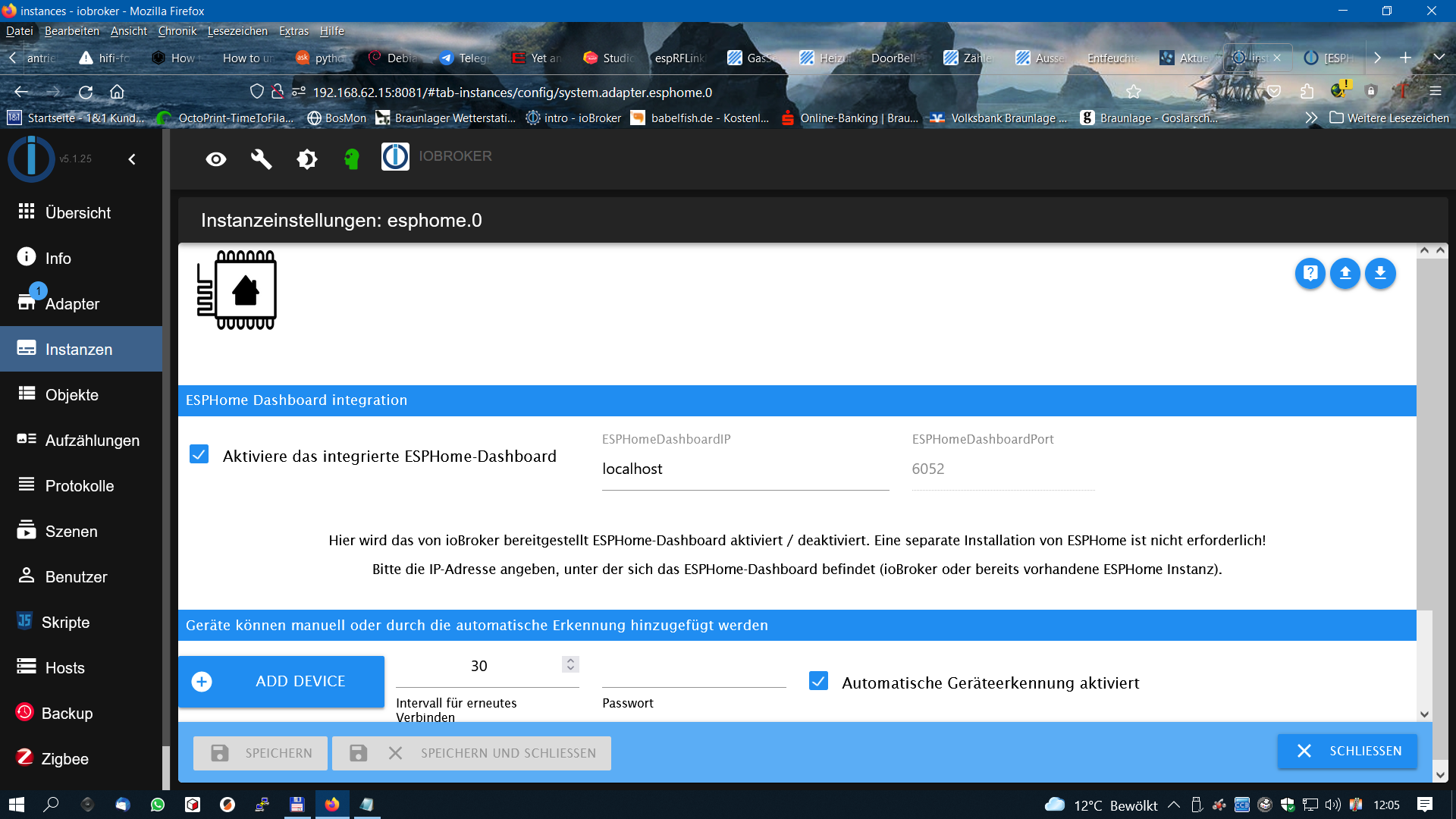Open Zigbee in the sidebar

[x=81, y=759]
